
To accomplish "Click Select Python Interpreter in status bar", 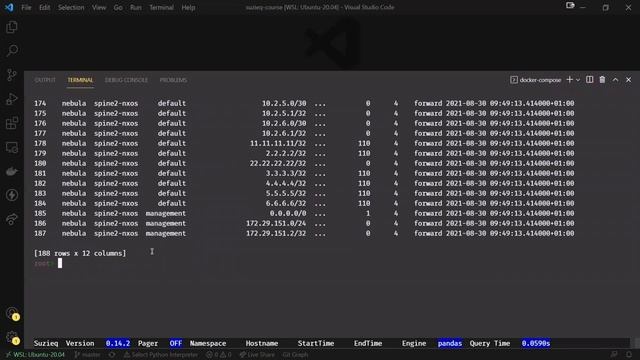I will tap(161, 355).
